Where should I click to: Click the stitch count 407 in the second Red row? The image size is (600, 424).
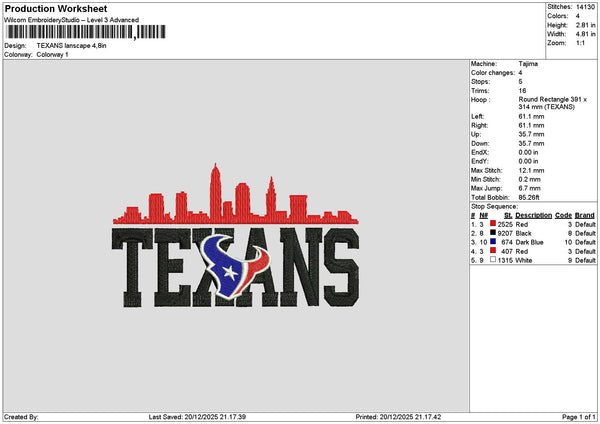(x=507, y=251)
